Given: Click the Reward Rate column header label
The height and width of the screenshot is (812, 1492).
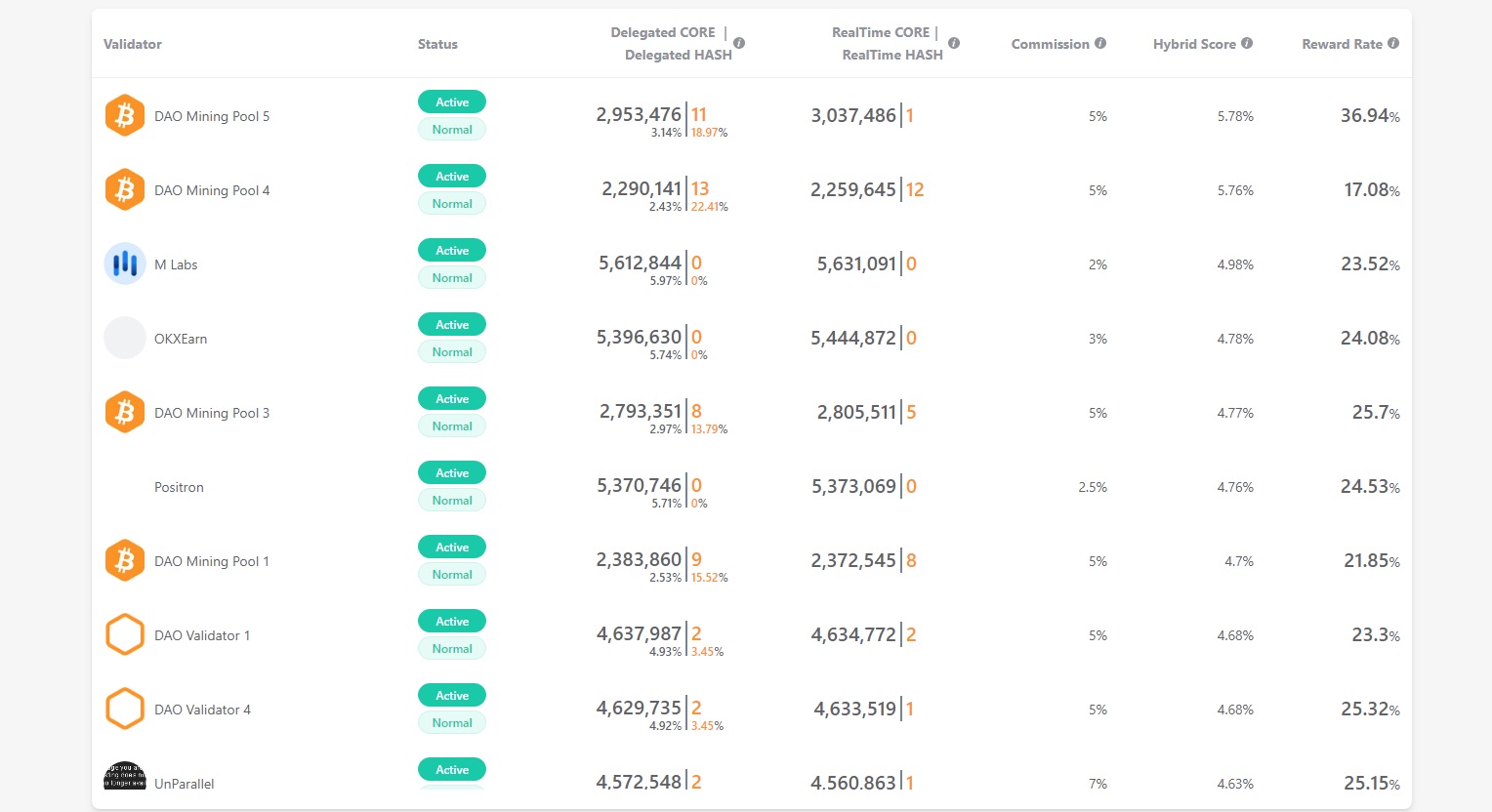Looking at the screenshot, I should point(1342,44).
